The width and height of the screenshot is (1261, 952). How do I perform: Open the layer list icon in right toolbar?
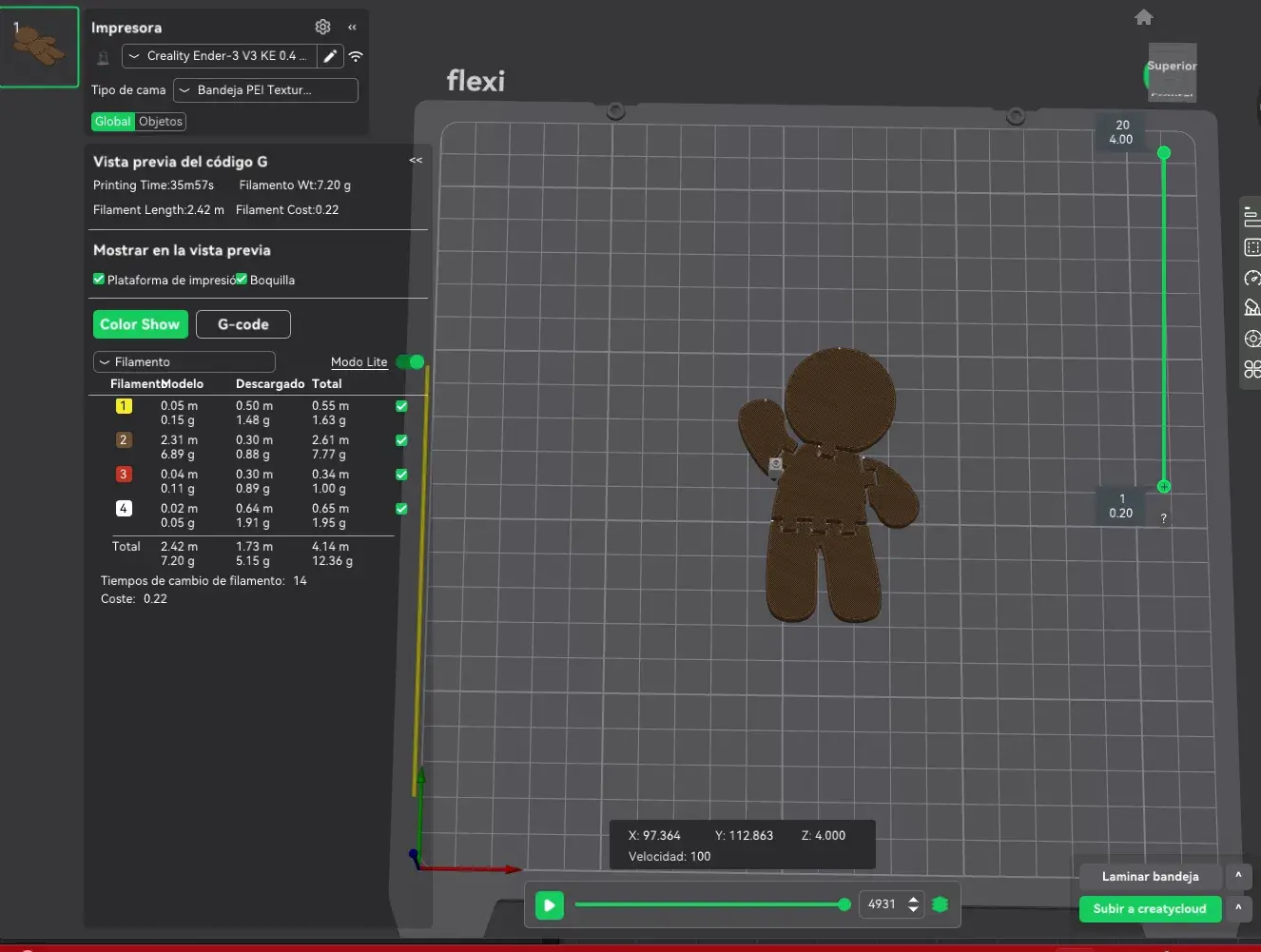[1252, 218]
